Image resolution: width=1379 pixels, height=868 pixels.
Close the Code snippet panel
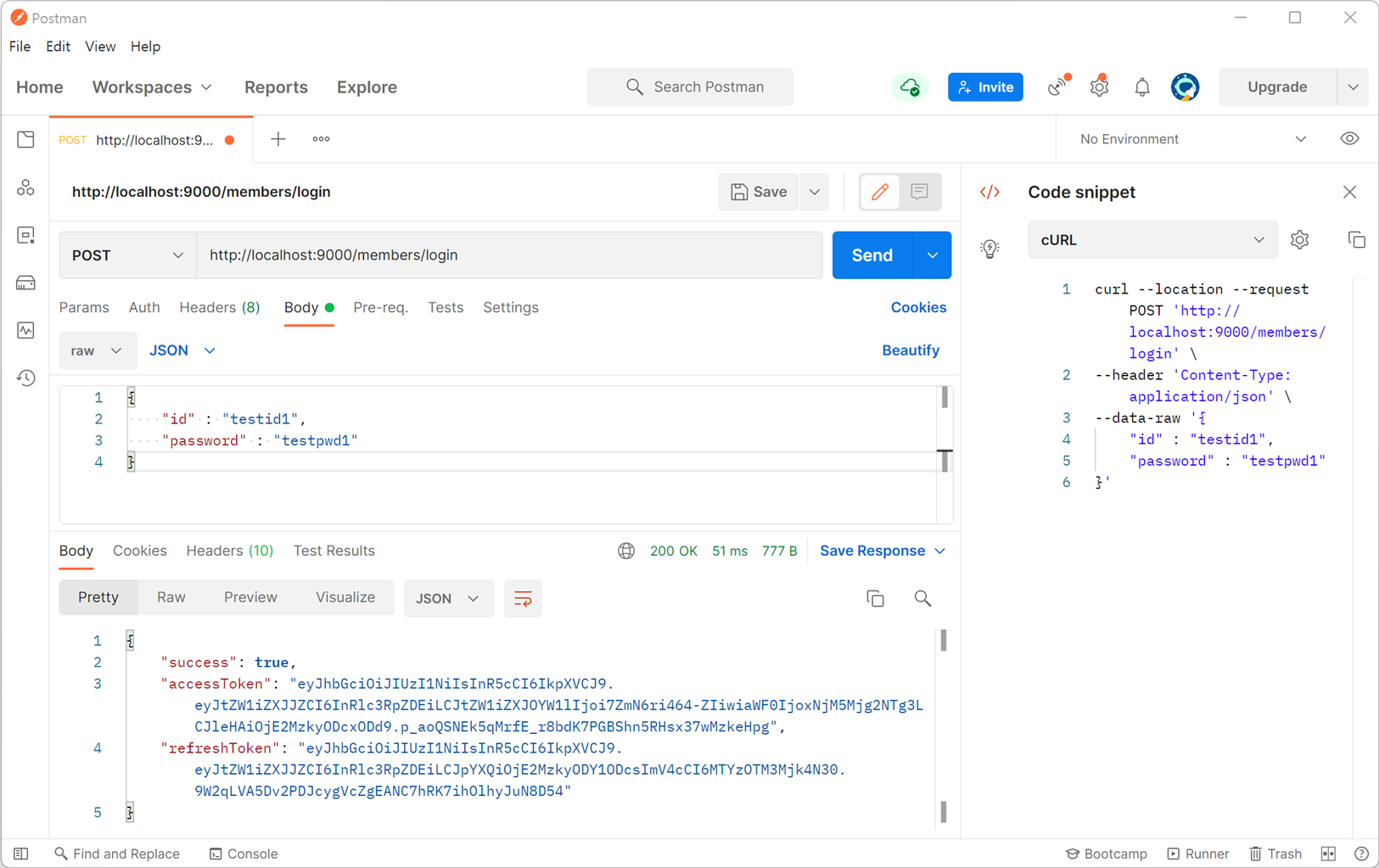[x=1349, y=192]
